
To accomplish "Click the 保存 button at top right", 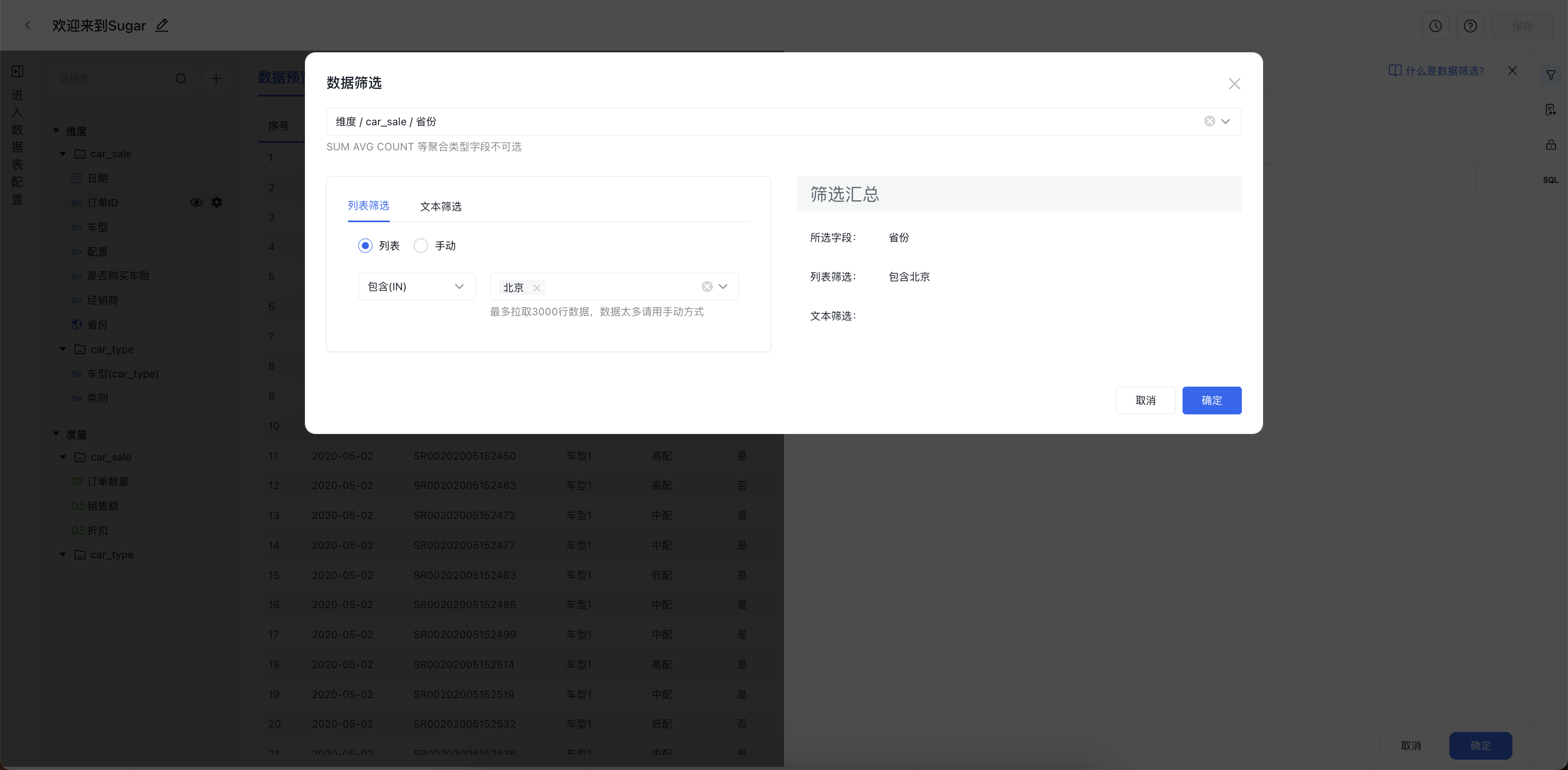I will point(1522,26).
